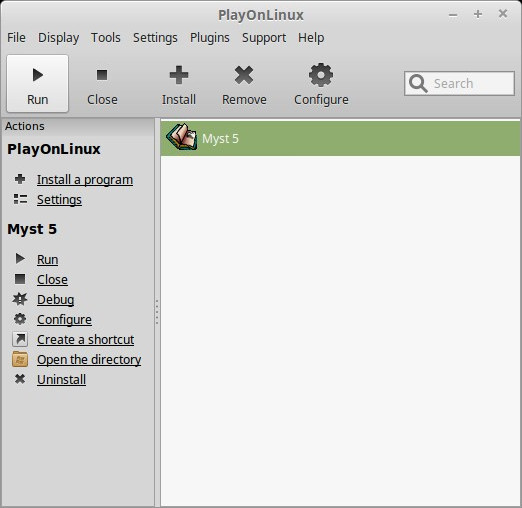
Task: Click folder icon beside Open the directory
Action: [x=20, y=359]
